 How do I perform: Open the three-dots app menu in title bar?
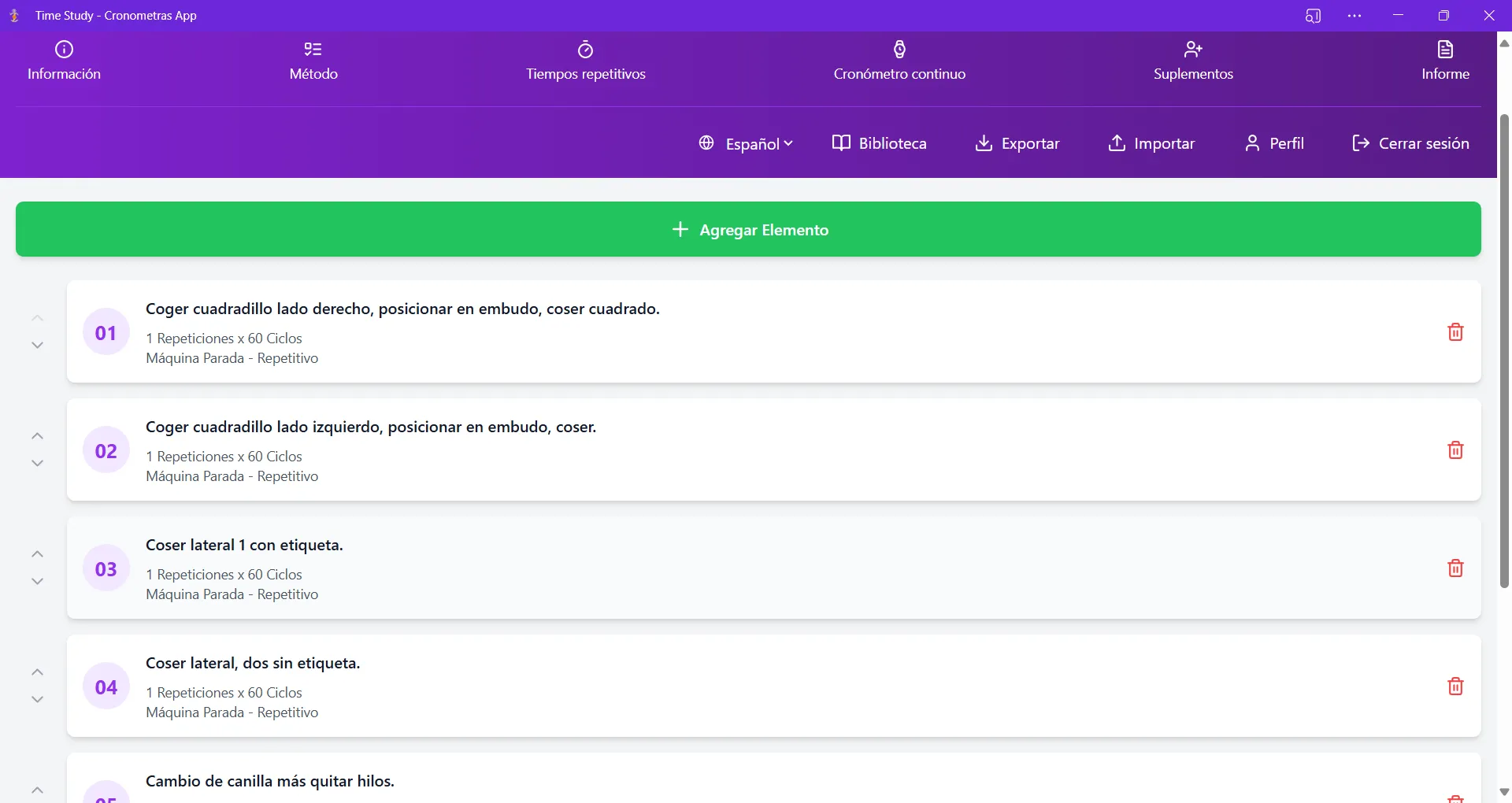[x=1354, y=16]
